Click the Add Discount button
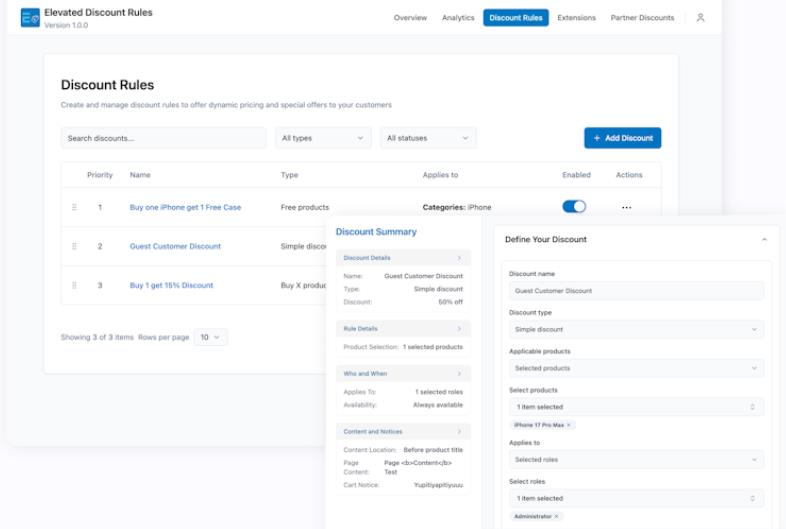786x529 pixels. pos(622,138)
